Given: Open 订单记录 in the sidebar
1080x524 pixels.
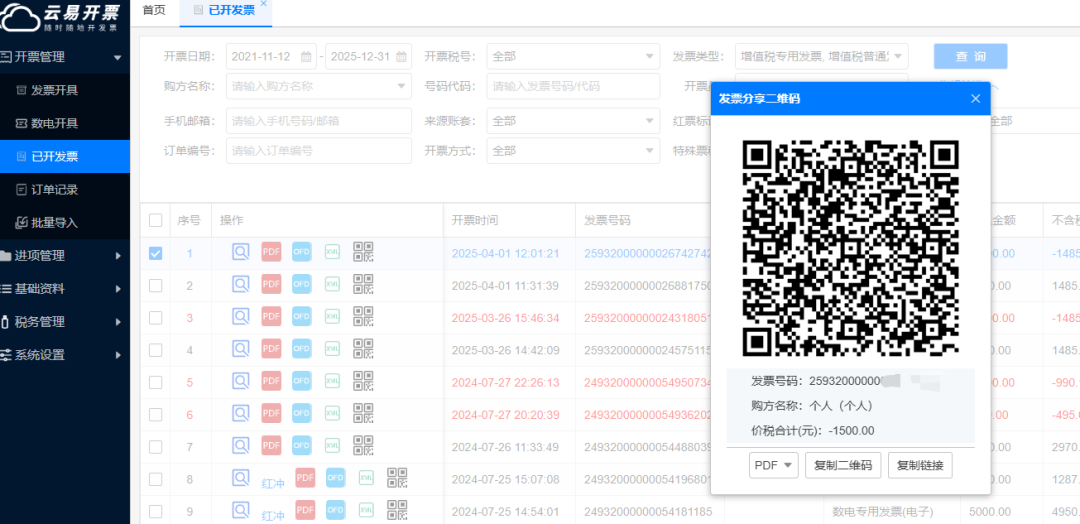Looking at the screenshot, I should pos(54,190).
